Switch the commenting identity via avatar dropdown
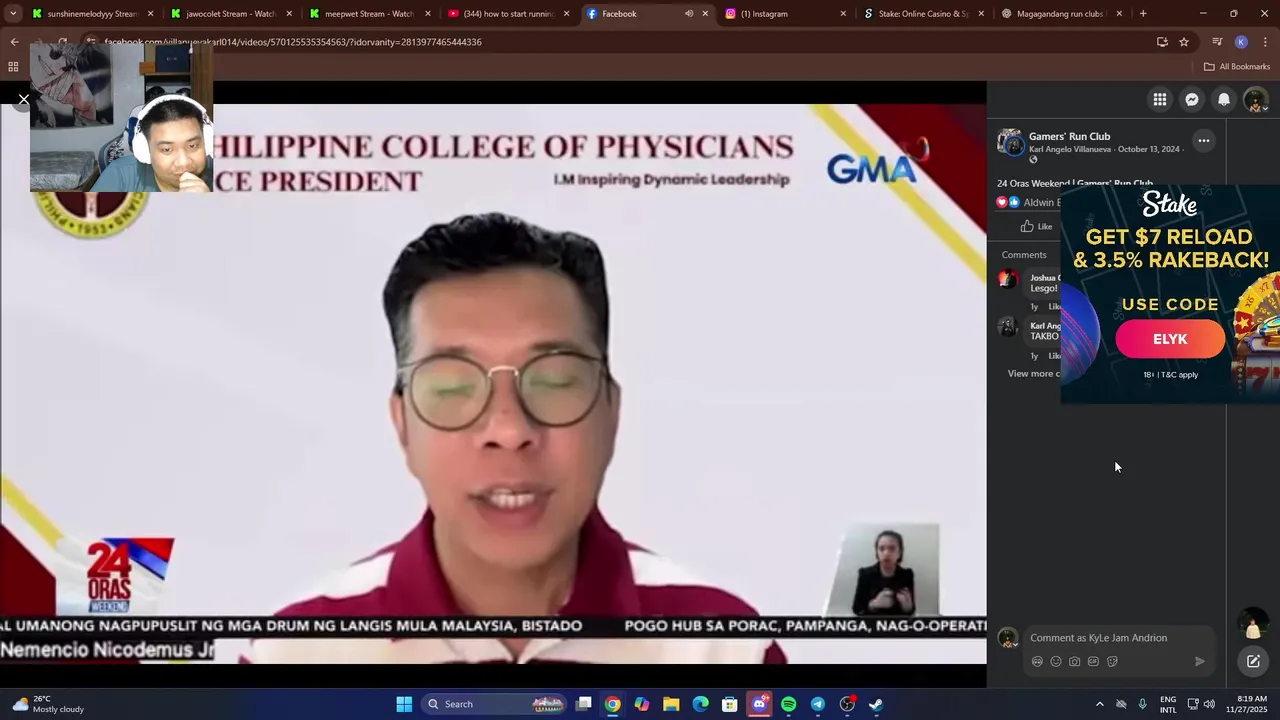Image resolution: width=1280 pixels, height=720 pixels. coord(1008,638)
